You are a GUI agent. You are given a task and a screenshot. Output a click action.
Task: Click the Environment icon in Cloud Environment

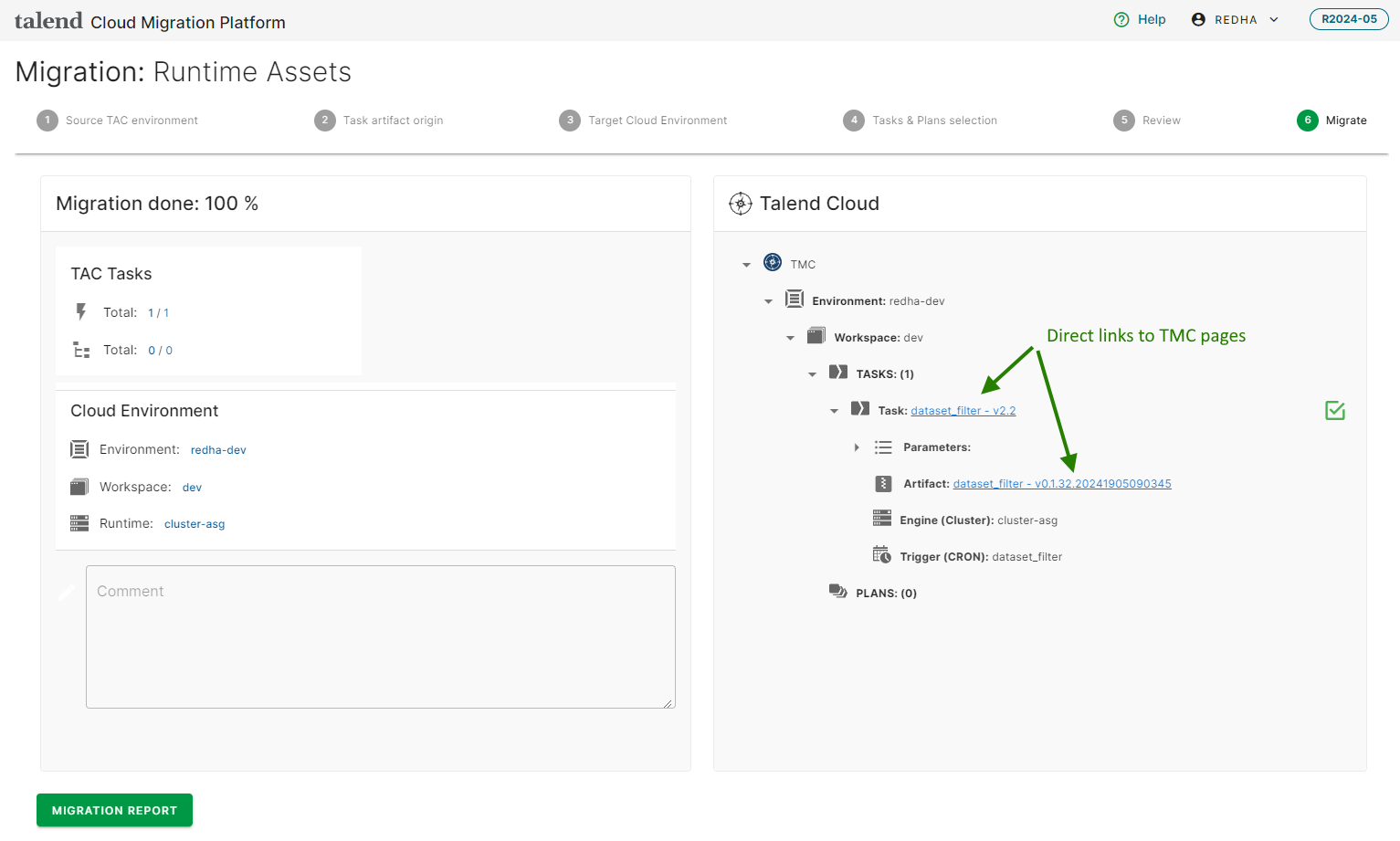pyautogui.click(x=79, y=449)
